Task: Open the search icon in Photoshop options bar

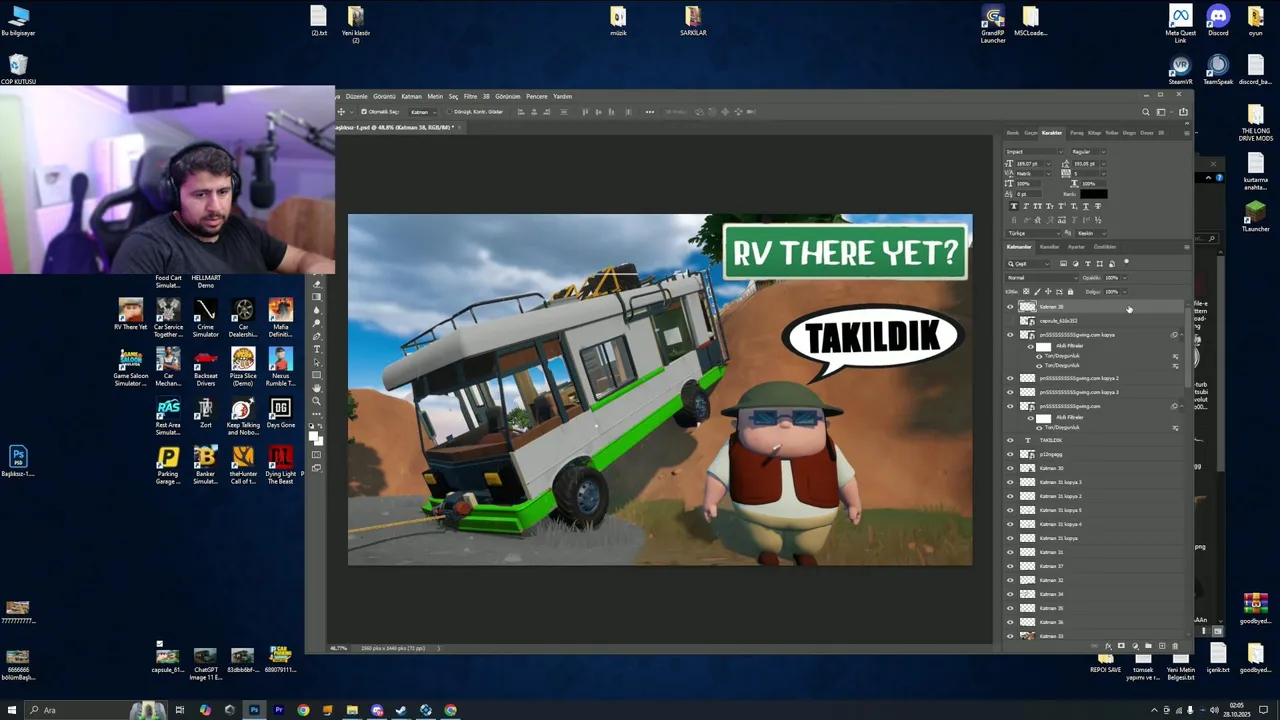Action: pyautogui.click(x=1146, y=112)
